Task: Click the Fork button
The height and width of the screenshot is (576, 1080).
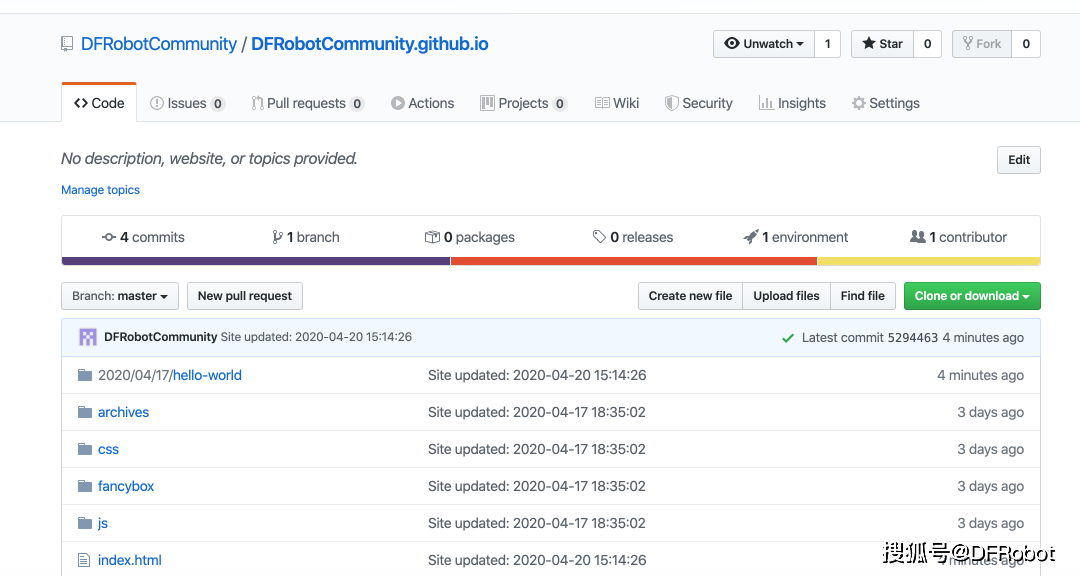Action: coord(982,44)
